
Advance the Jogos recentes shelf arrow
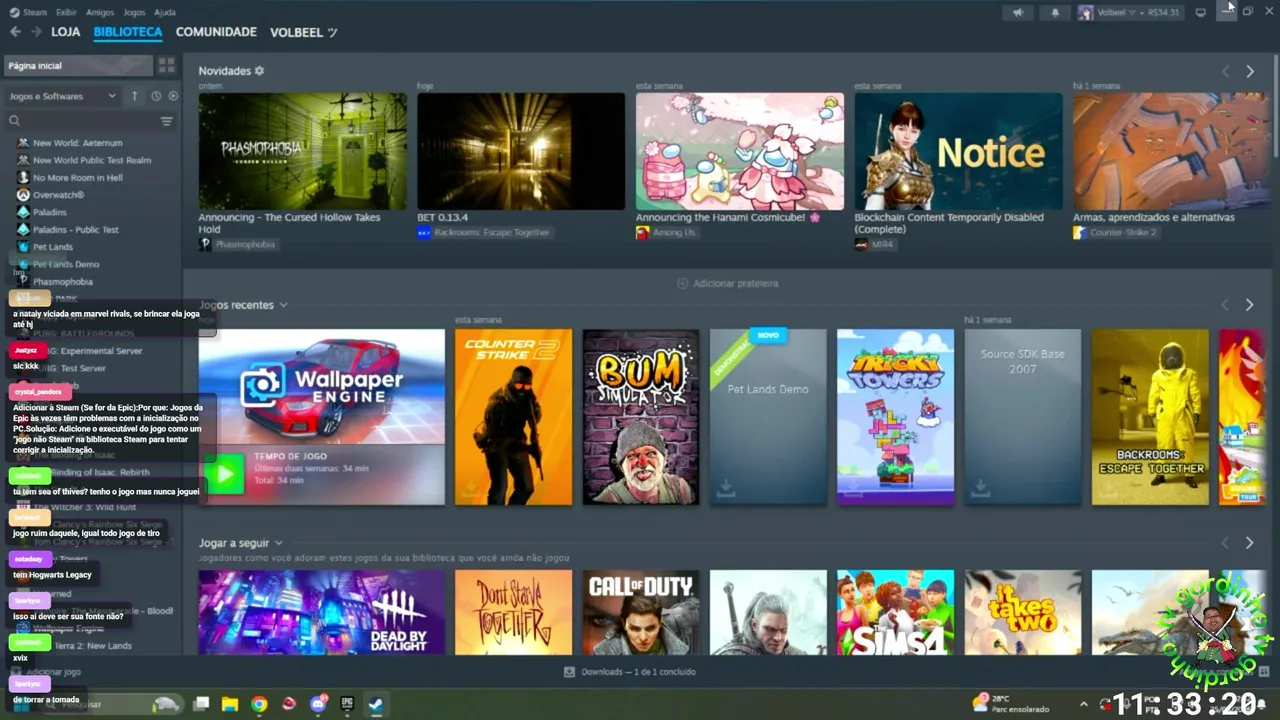point(1249,305)
